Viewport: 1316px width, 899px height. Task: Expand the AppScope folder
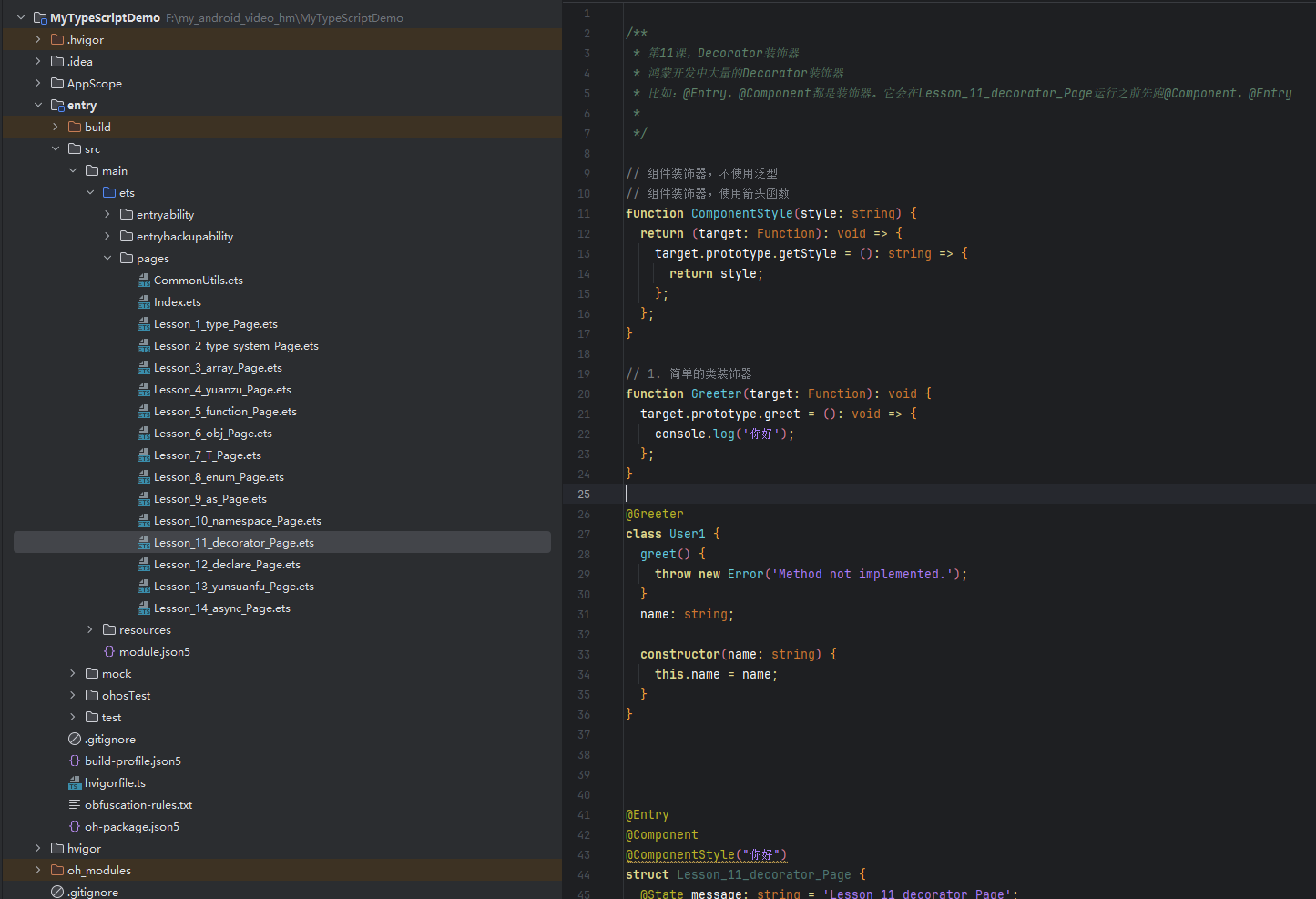click(38, 83)
